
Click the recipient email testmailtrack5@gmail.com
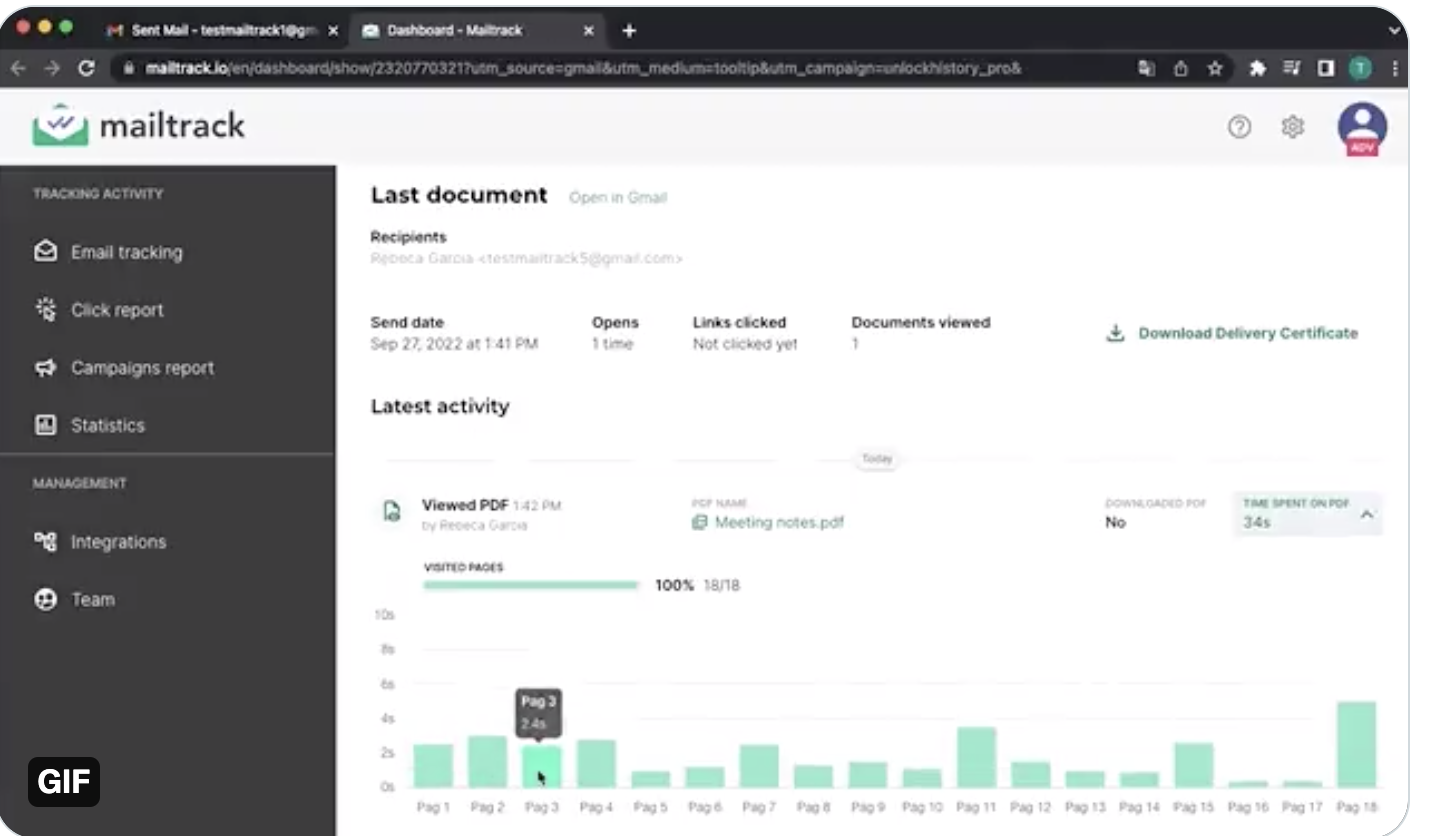click(x=580, y=259)
